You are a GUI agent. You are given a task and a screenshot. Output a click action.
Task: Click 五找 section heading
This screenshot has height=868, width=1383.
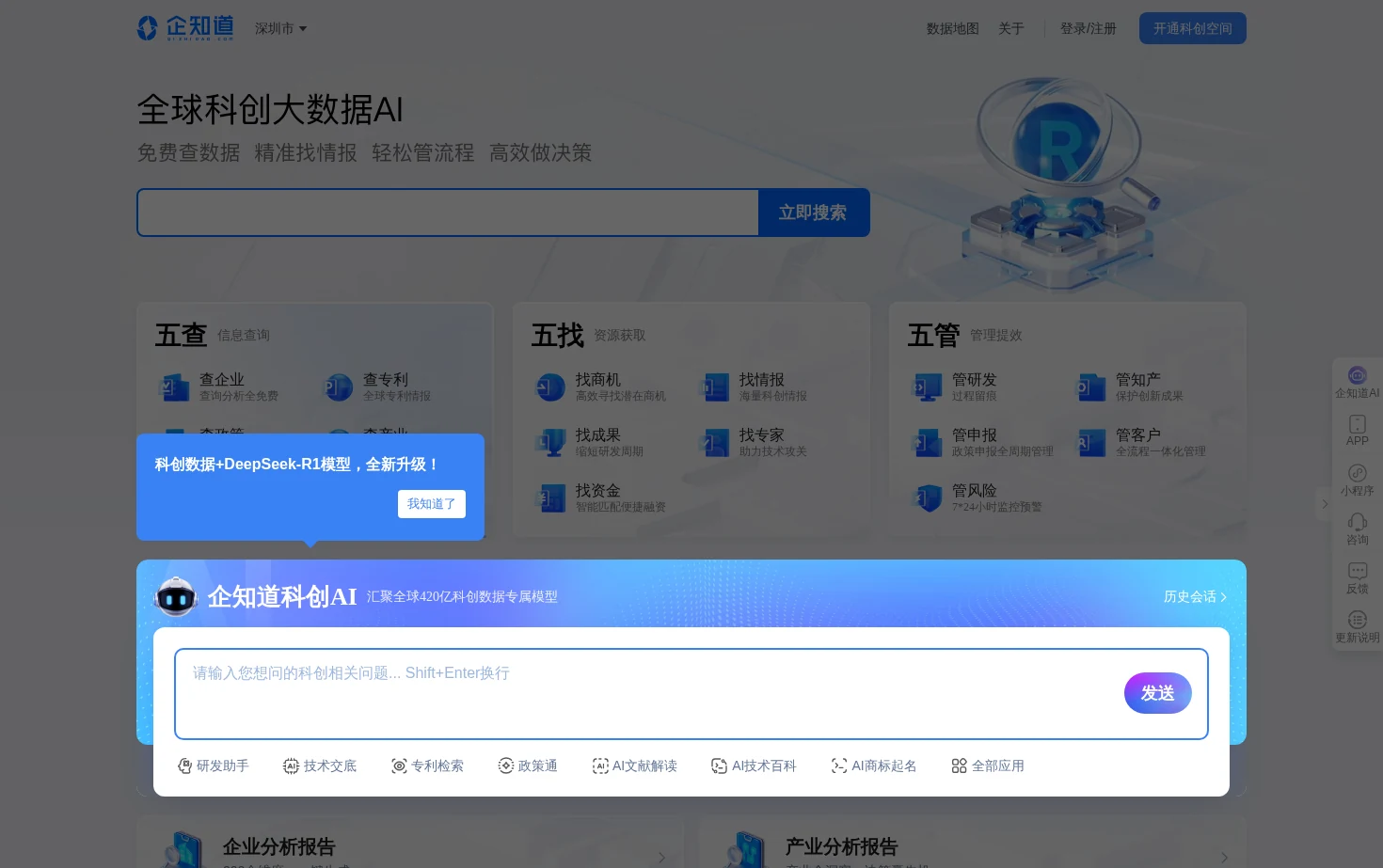(557, 336)
